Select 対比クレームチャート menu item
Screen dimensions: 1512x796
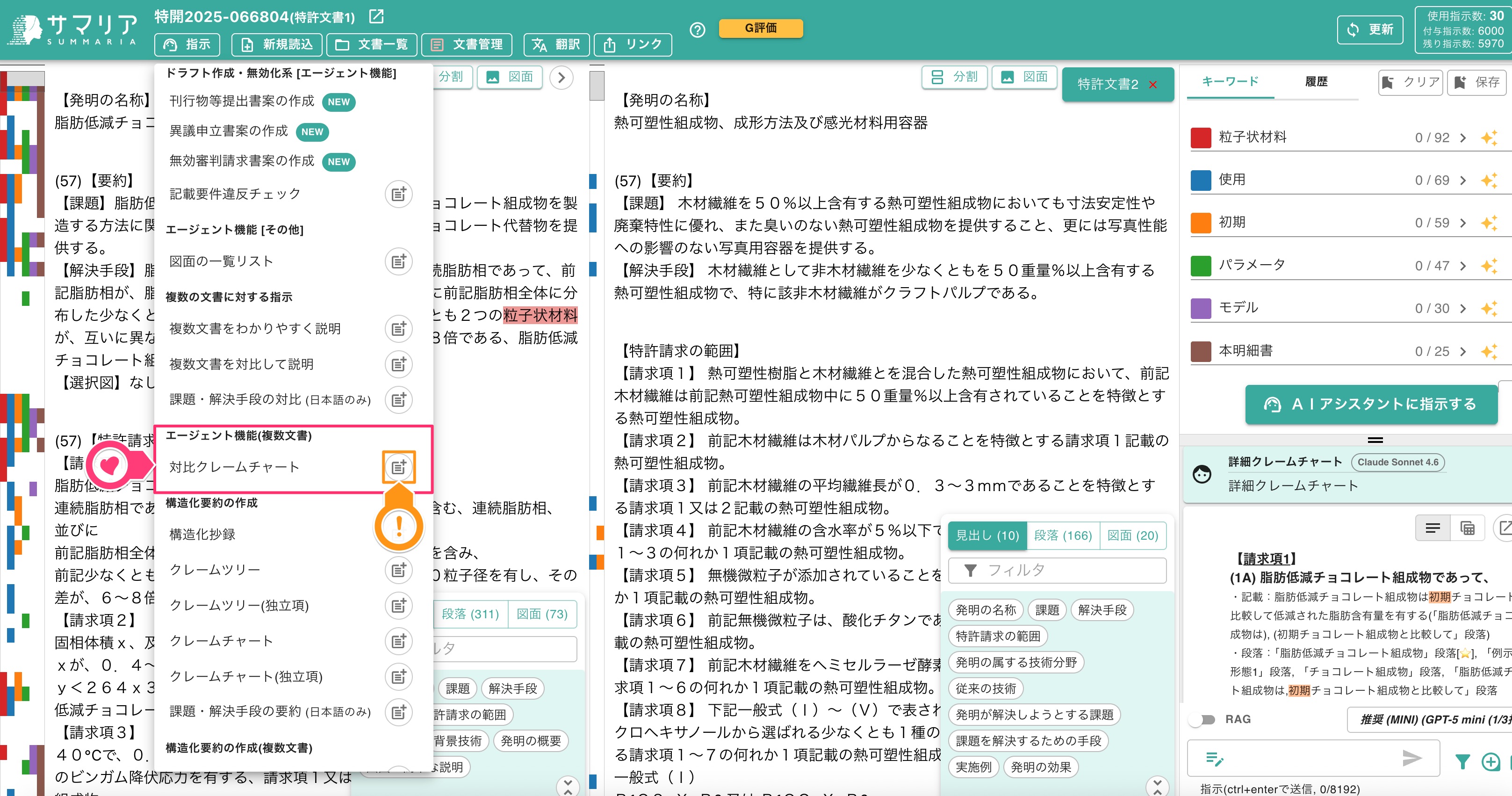coord(234,467)
